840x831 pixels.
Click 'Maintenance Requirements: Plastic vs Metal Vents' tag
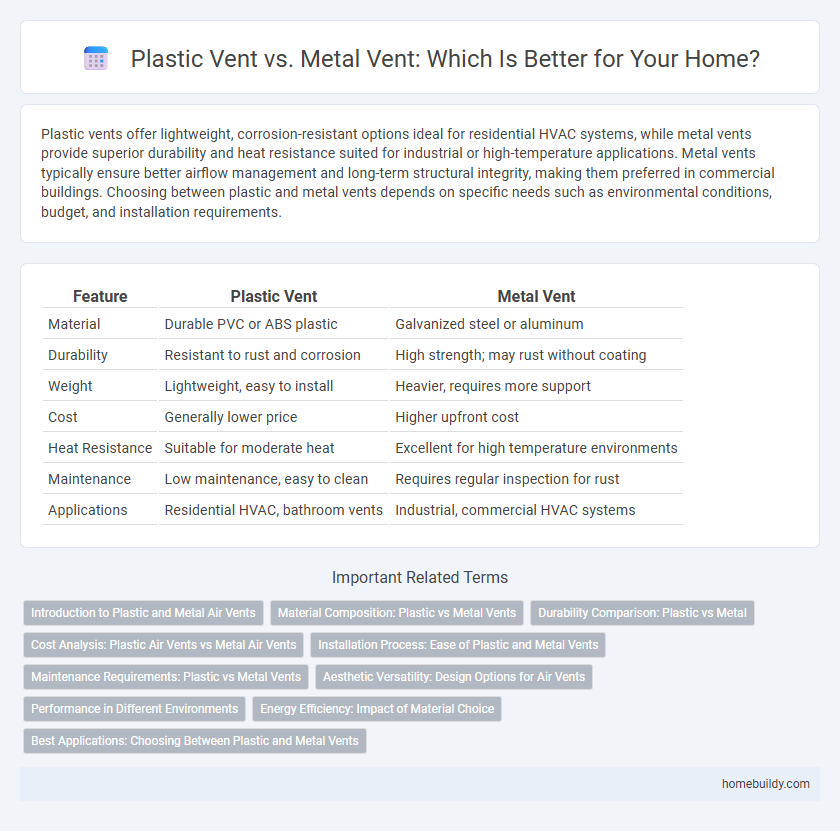[166, 677]
